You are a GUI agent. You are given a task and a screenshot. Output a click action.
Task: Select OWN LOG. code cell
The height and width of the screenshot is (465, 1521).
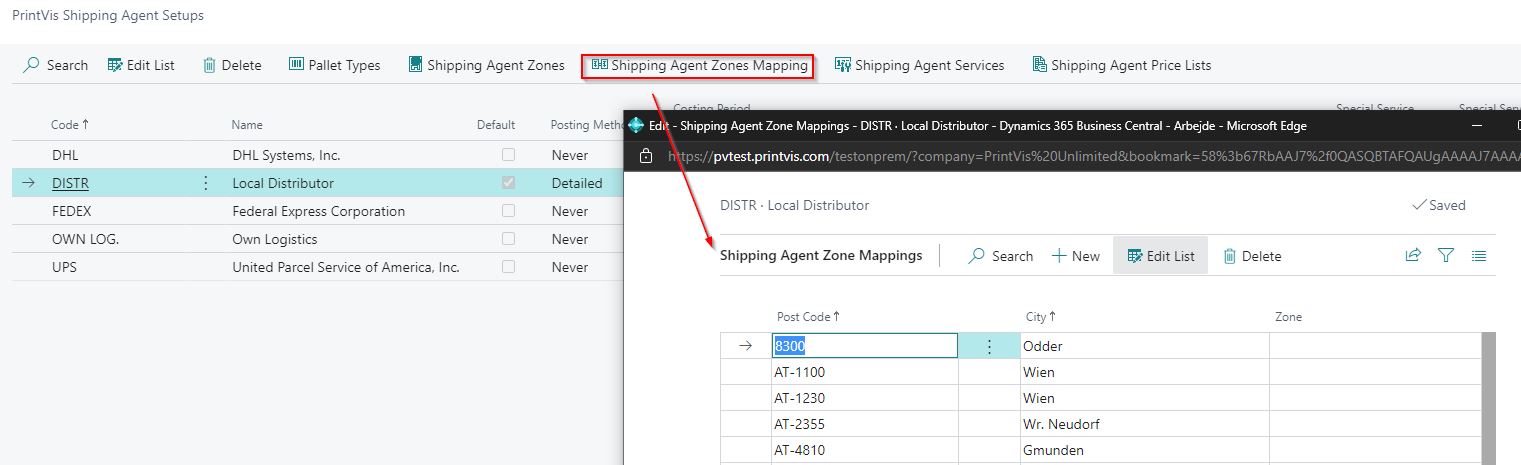coord(86,239)
